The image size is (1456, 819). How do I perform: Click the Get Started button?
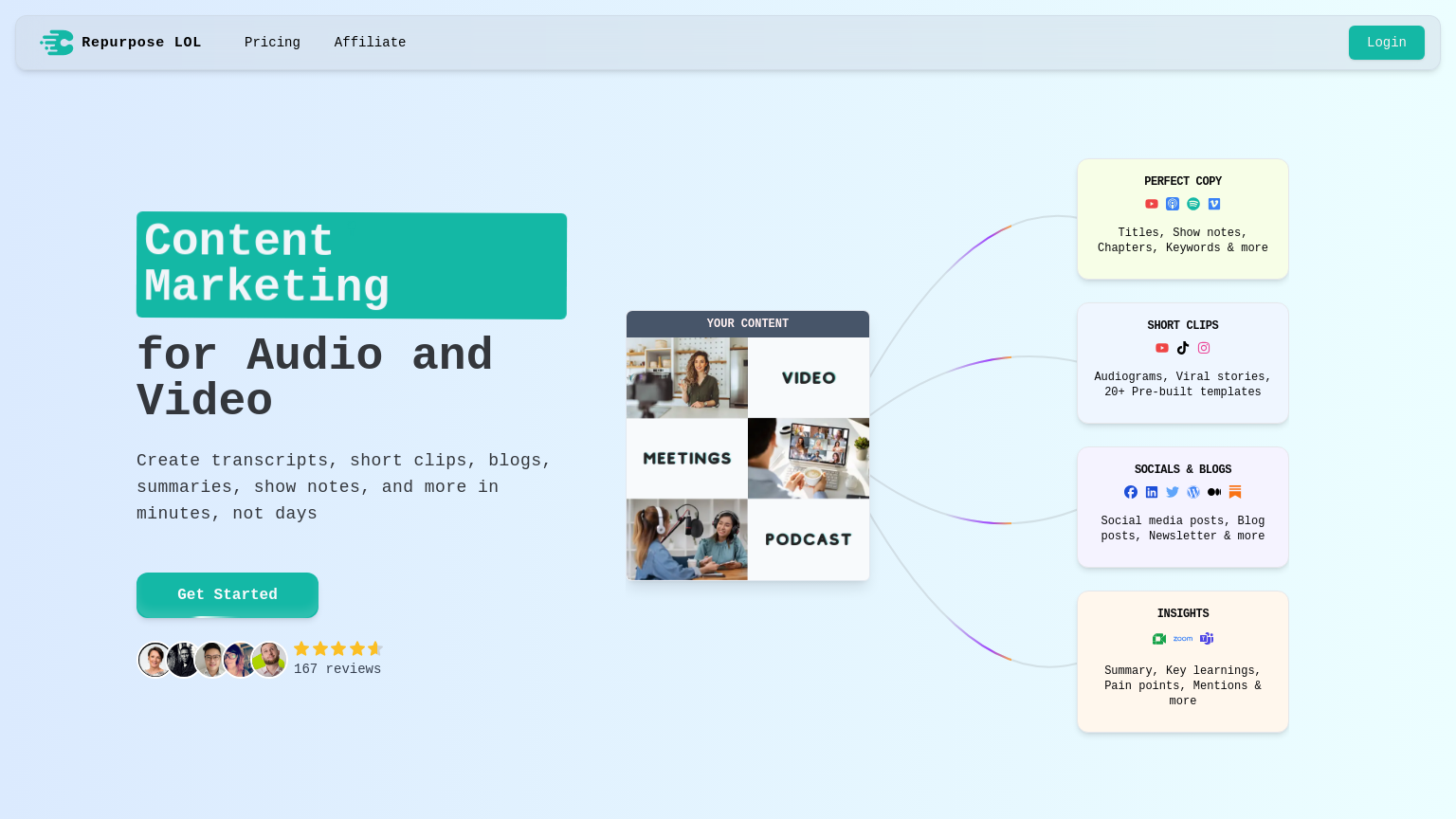(x=227, y=594)
